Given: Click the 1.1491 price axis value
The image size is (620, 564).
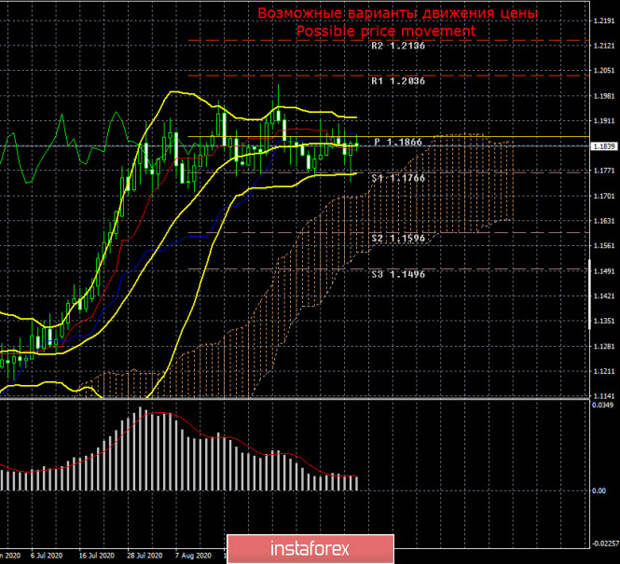Looking at the screenshot, I should [x=604, y=272].
